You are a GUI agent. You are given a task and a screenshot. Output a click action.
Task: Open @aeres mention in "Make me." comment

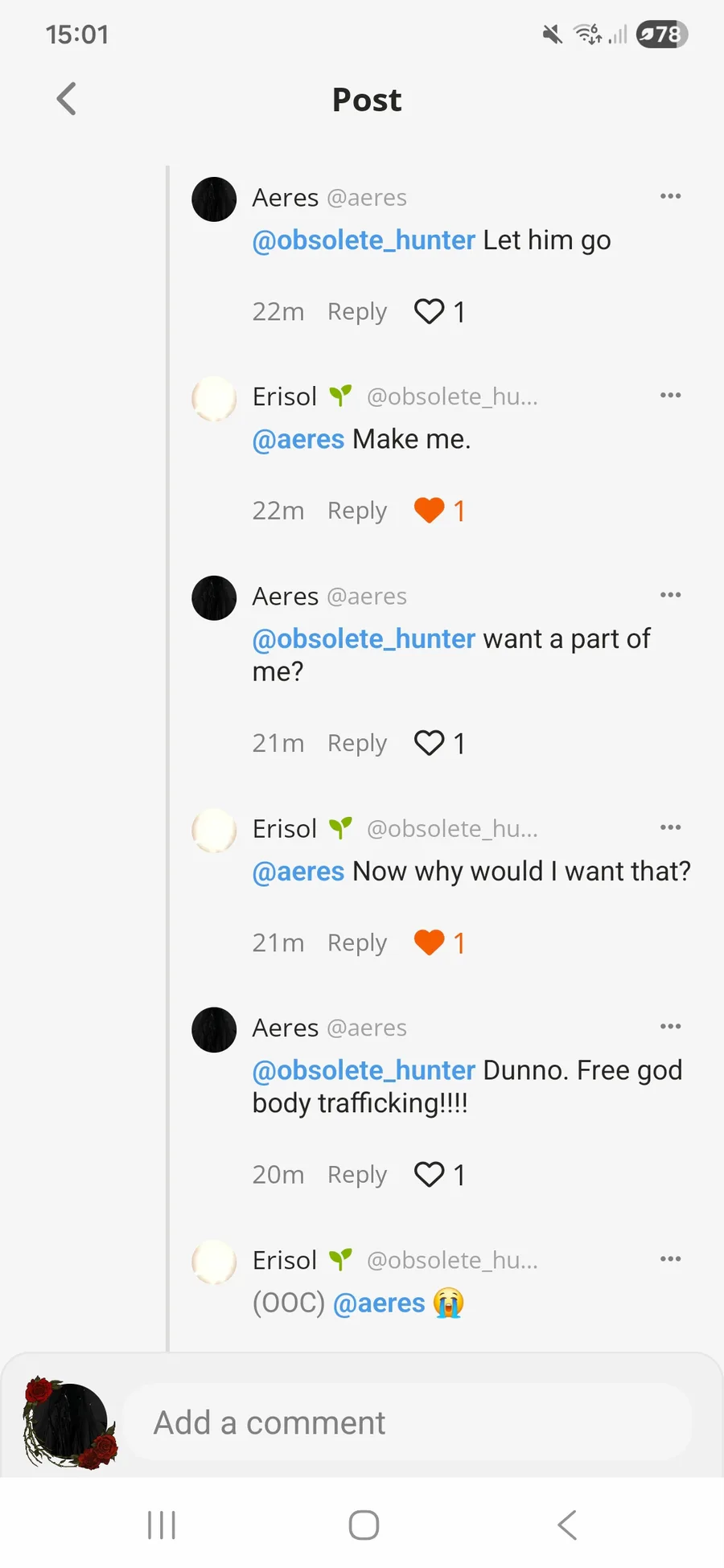[298, 439]
